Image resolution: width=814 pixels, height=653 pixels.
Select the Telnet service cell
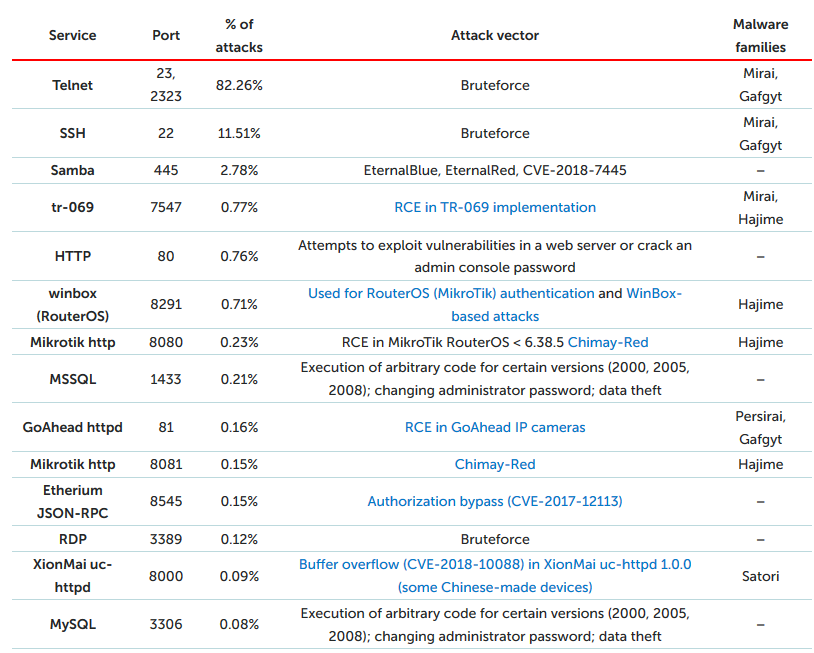pos(73,85)
